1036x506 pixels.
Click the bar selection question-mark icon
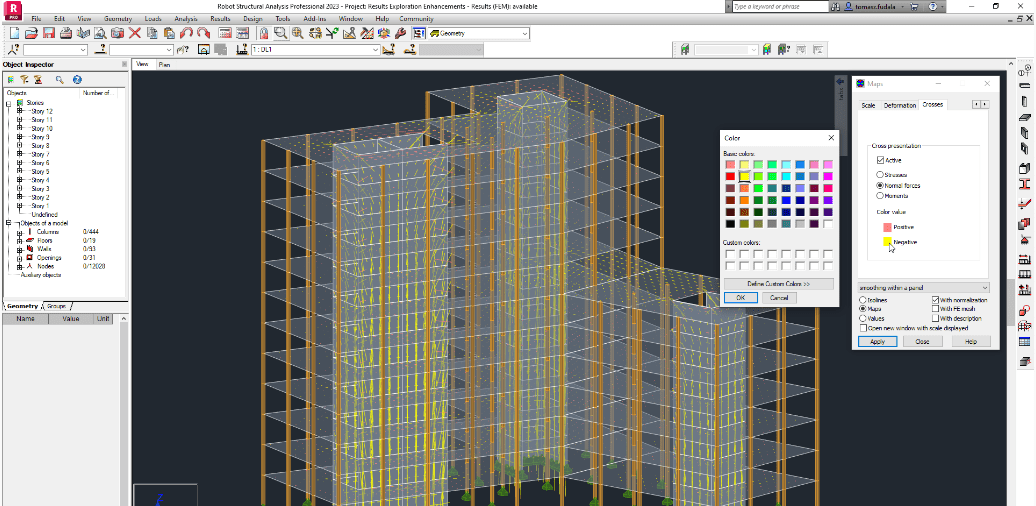100,50
